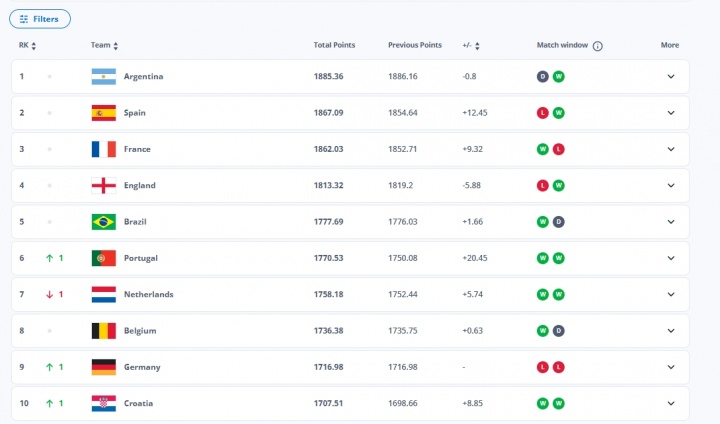
Task: Click Portugal's flag icon
Action: (x=104, y=258)
